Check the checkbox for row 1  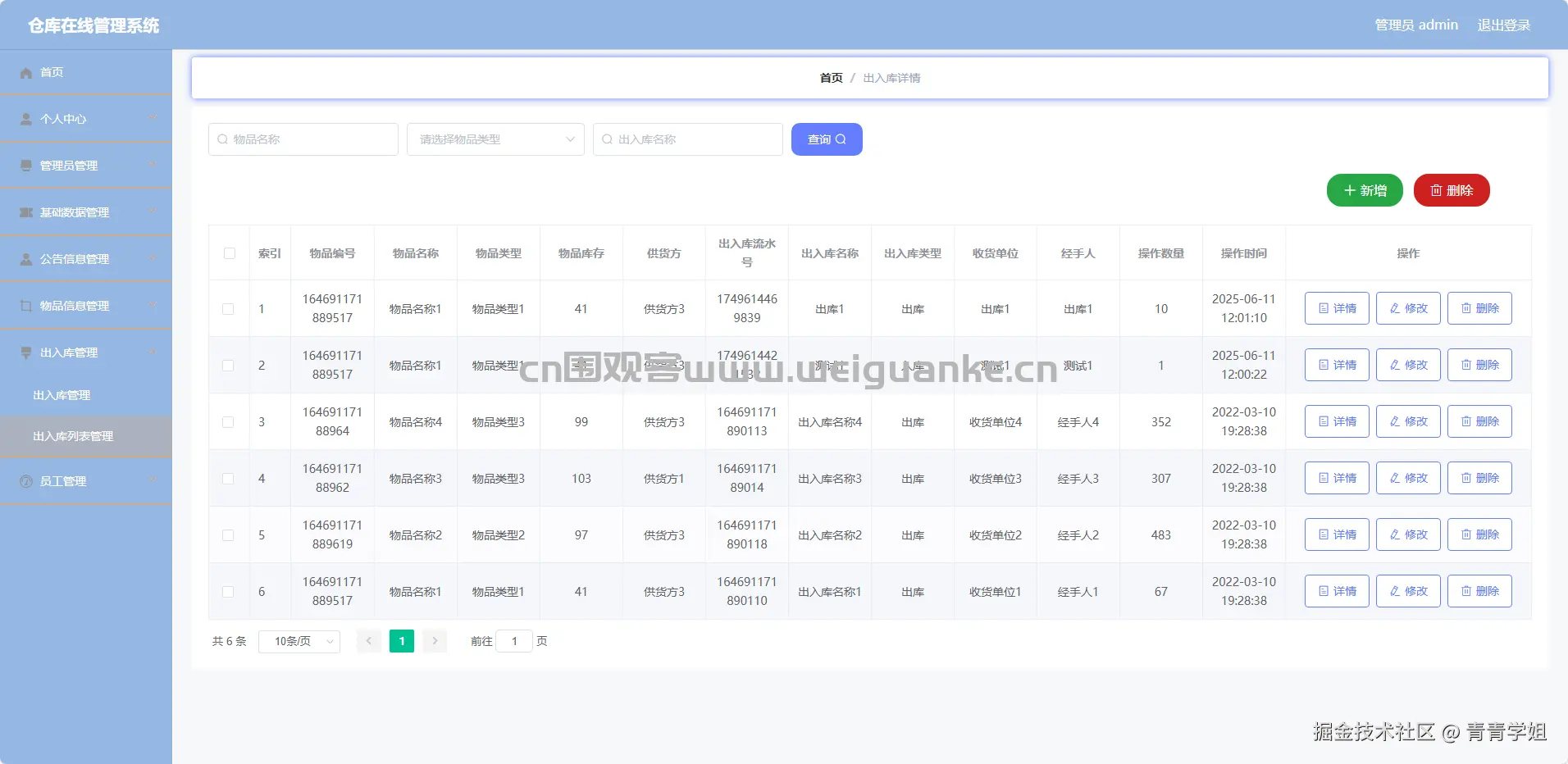click(x=228, y=310)
